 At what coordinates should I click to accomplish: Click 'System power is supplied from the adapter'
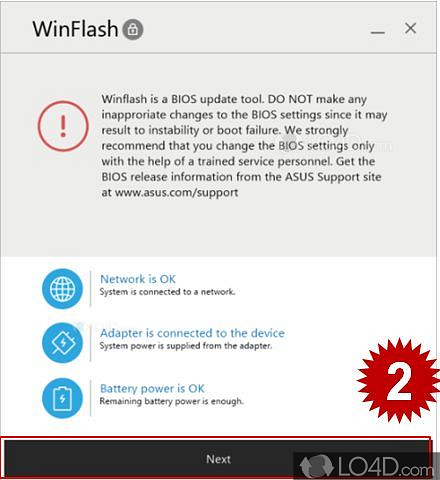point(186,346)
